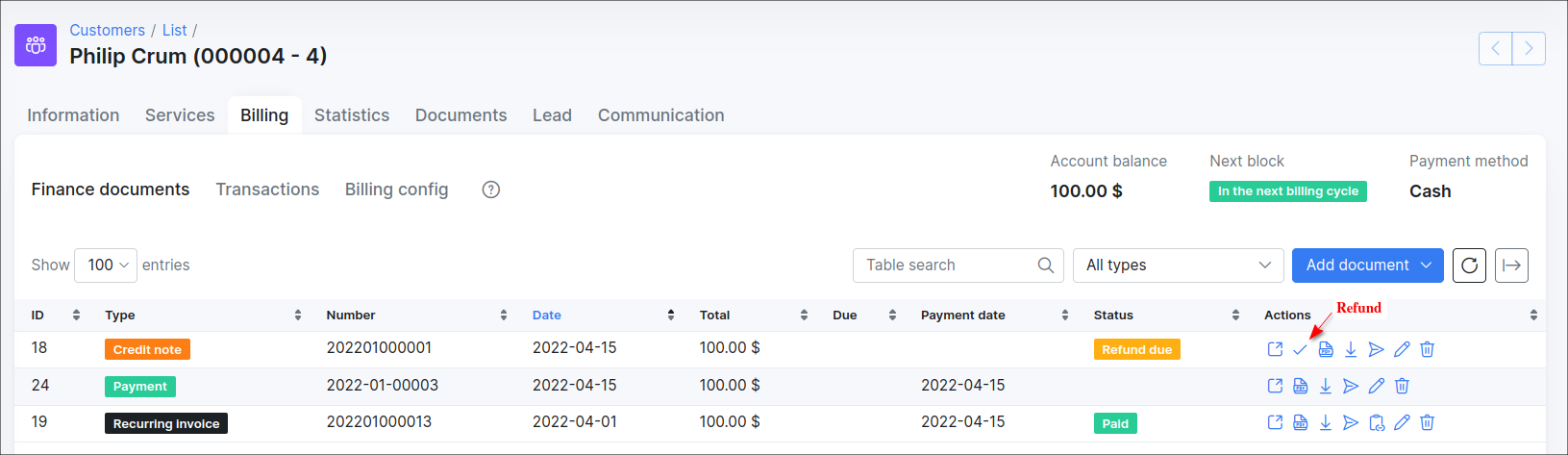Open the All types filter dropdown
Viewport: 1568px width, 455px height.
click(1178, 265)
